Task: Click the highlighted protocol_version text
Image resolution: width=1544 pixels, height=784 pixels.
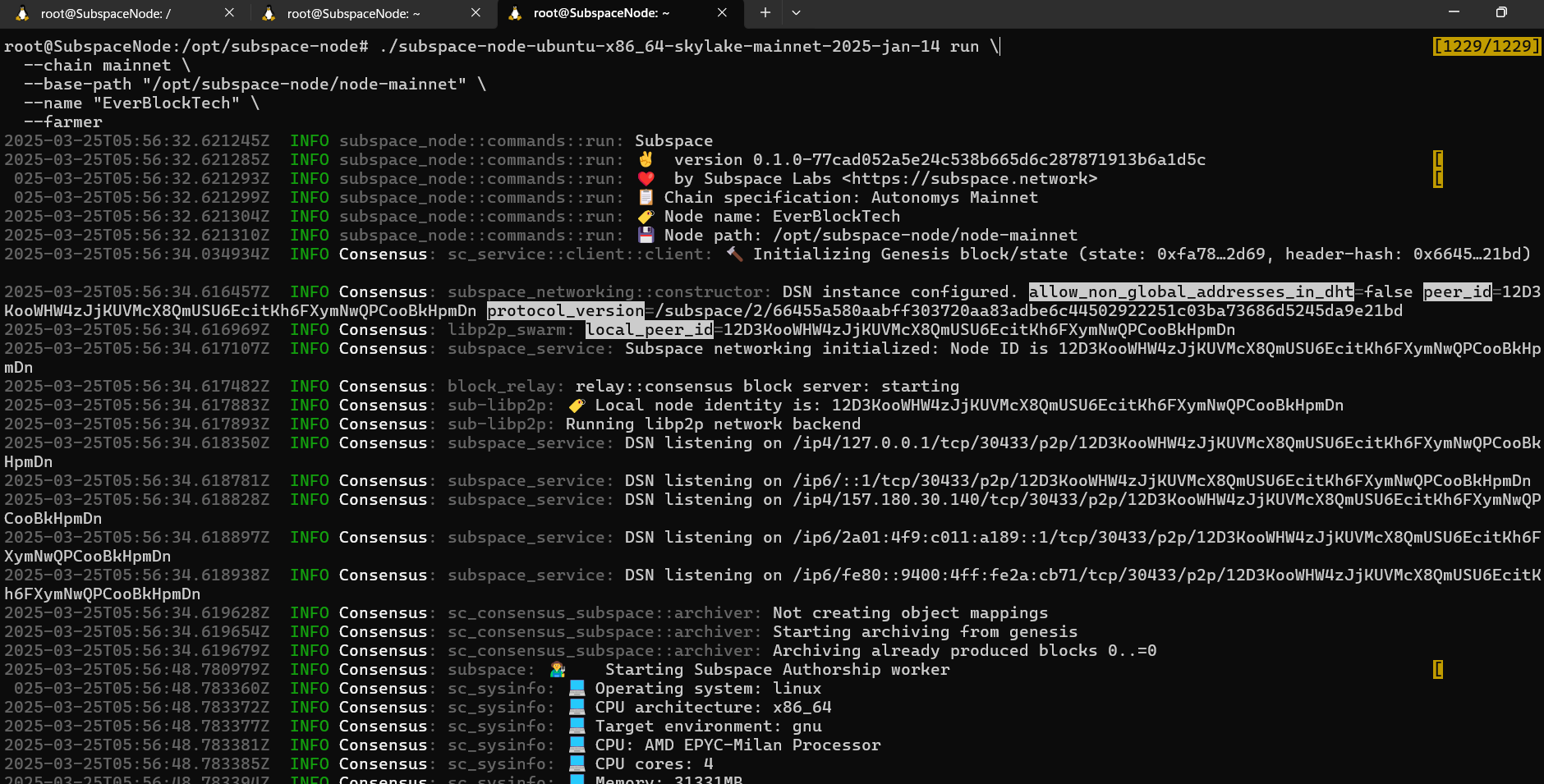Action: [565, 310]
